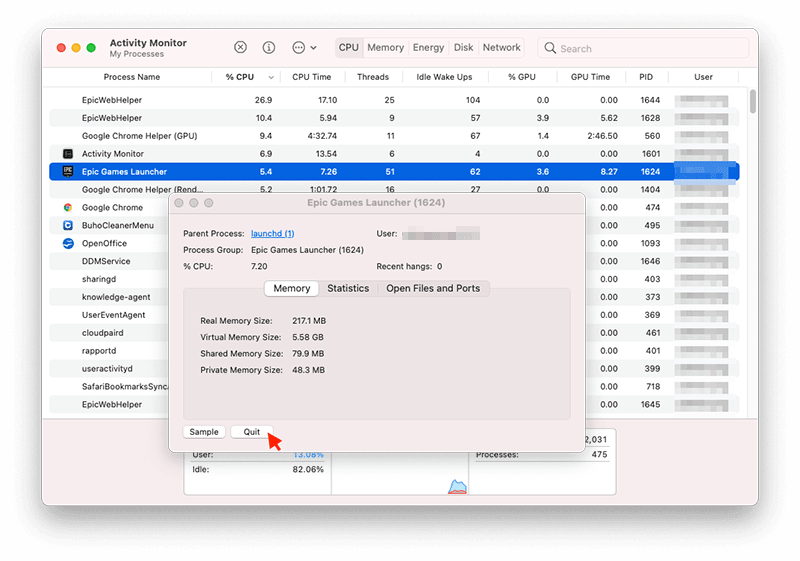Click the BuhoCleanerMenu process icon

click(68, 225)
